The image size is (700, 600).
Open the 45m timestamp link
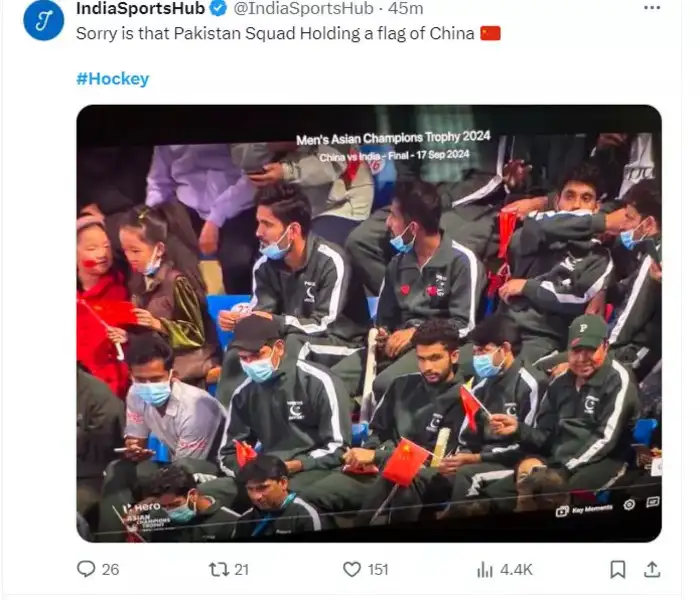[405, 8]
